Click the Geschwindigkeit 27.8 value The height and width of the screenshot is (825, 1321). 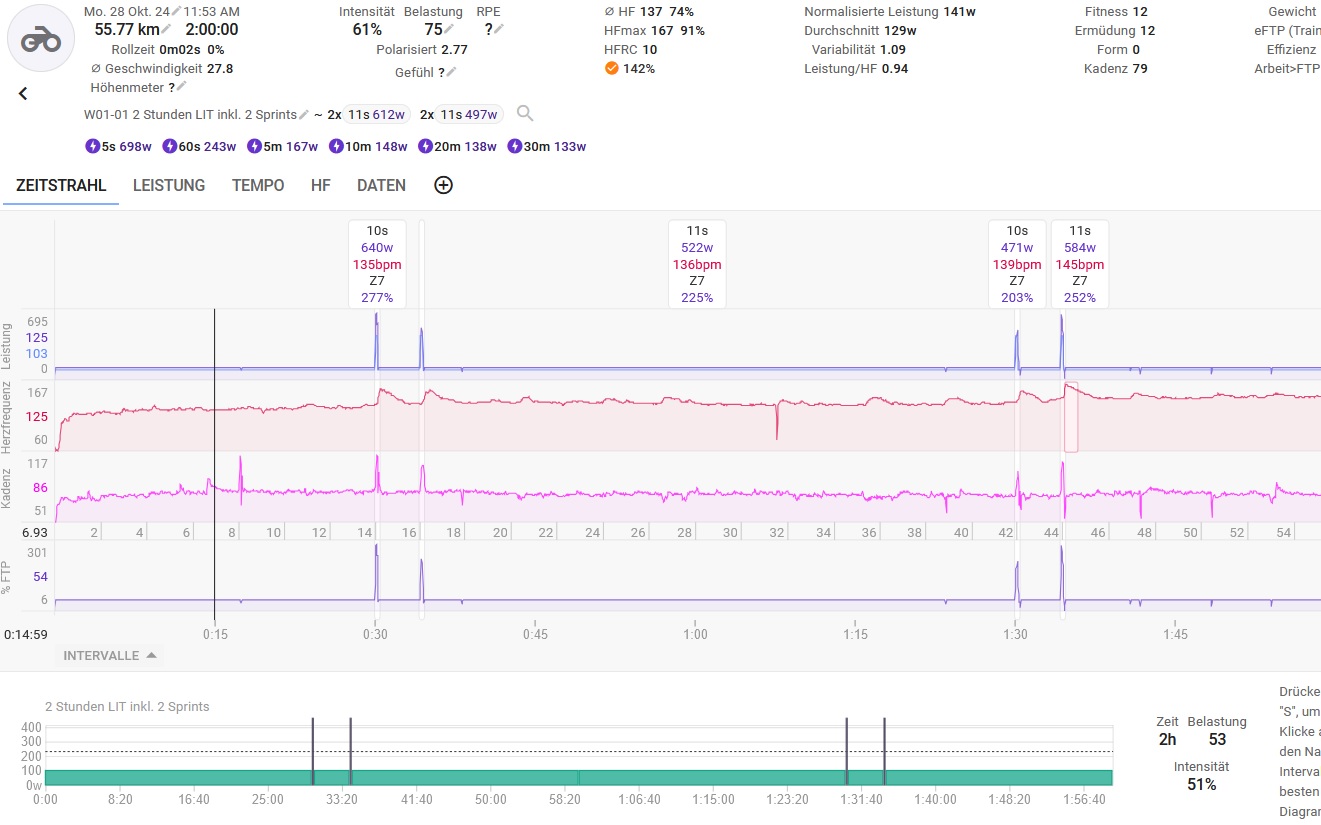219,68
